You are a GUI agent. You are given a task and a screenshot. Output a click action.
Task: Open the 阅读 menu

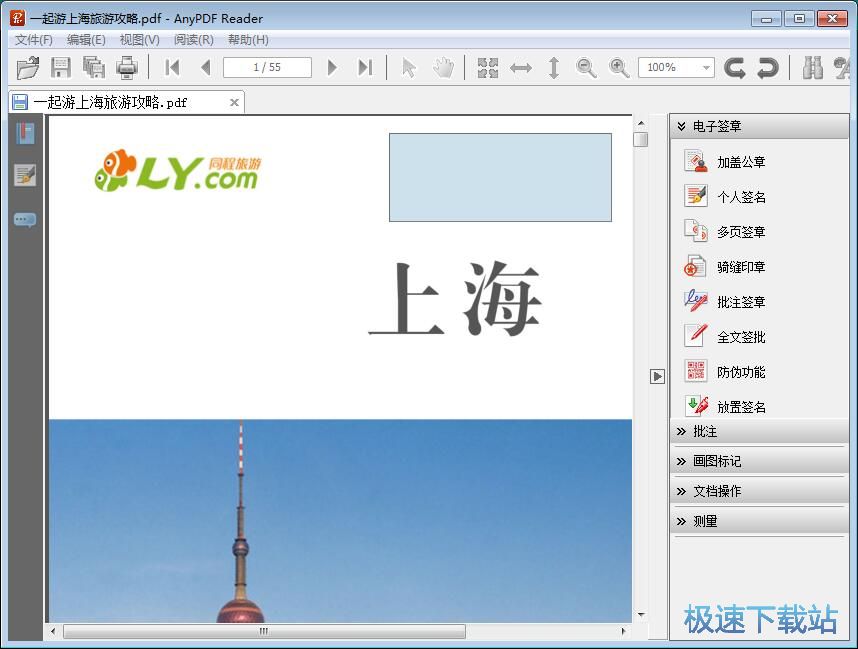(x=192, y=40)
